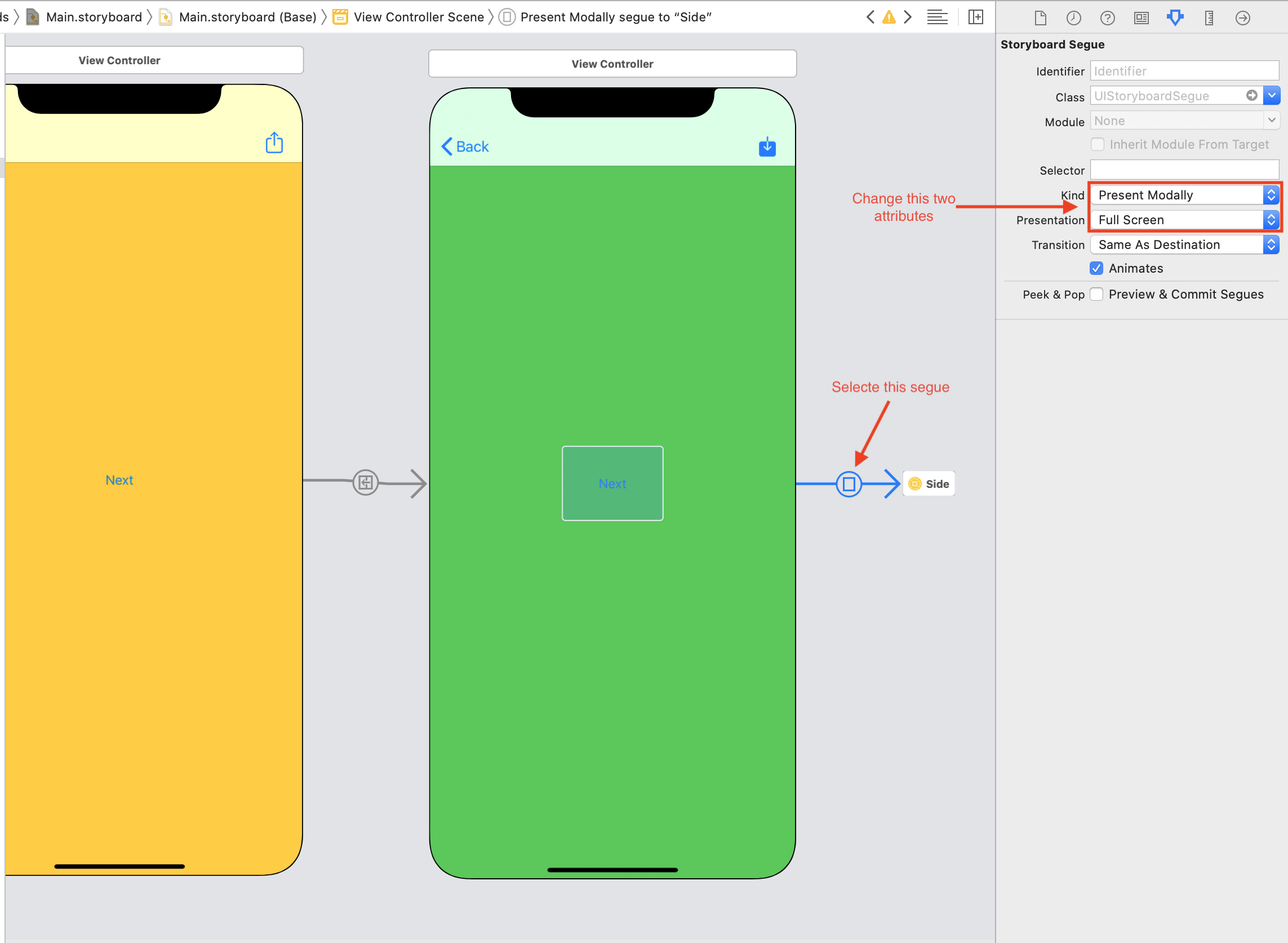Viewport: 1288px width, 943px height.
Task: Expand the Presentation dropdown menu
Action: pos(1271,219)
